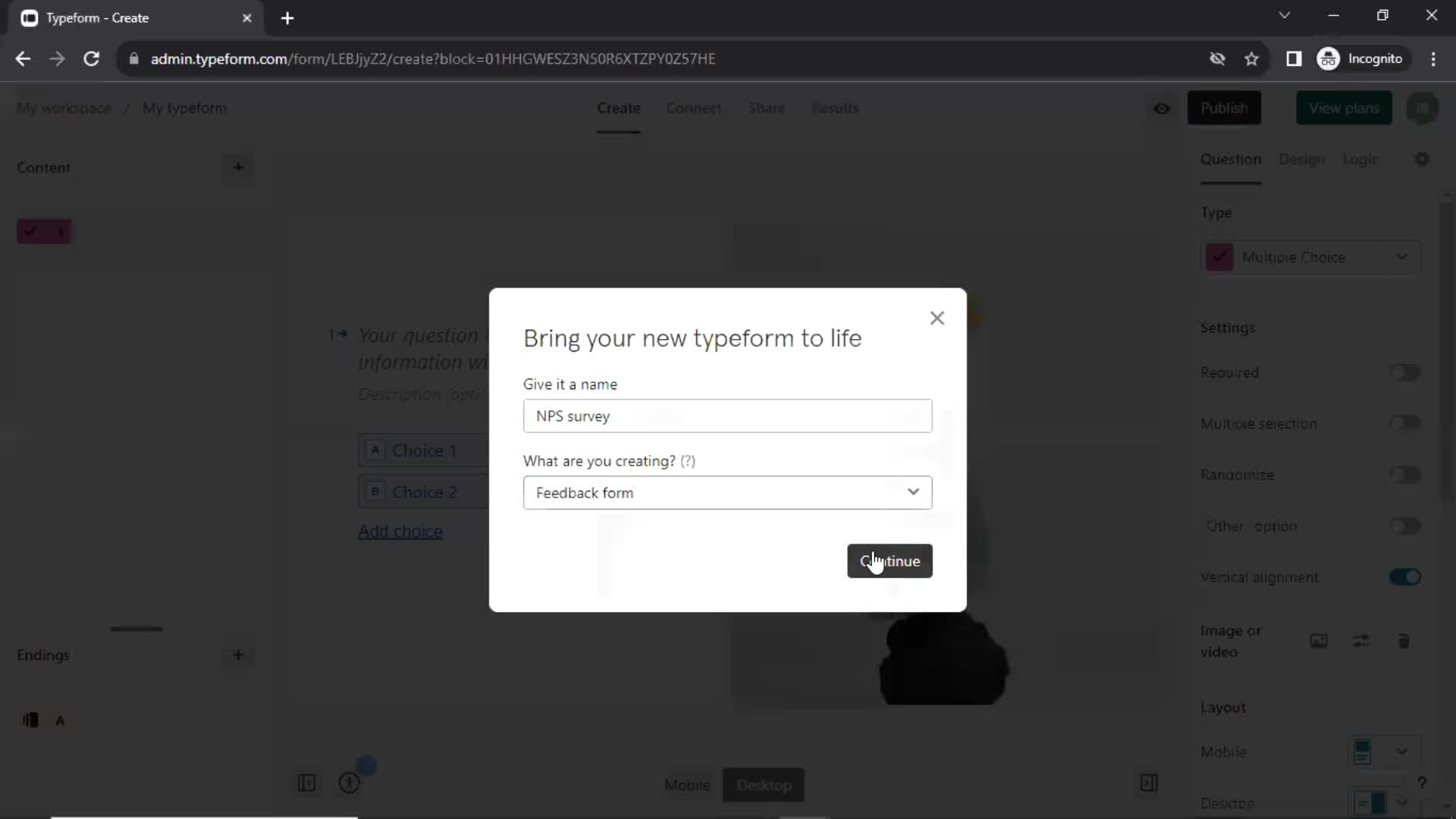Toggle the 'Other' option switch
Screen dimensions: 1456x819
coord(1404,526)
